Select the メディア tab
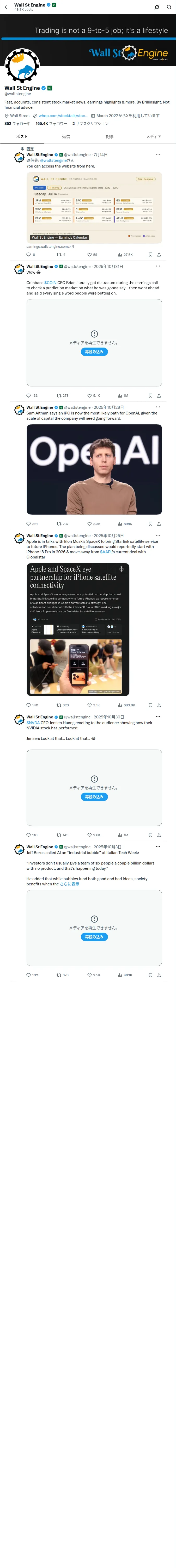 tap(154, 136)
